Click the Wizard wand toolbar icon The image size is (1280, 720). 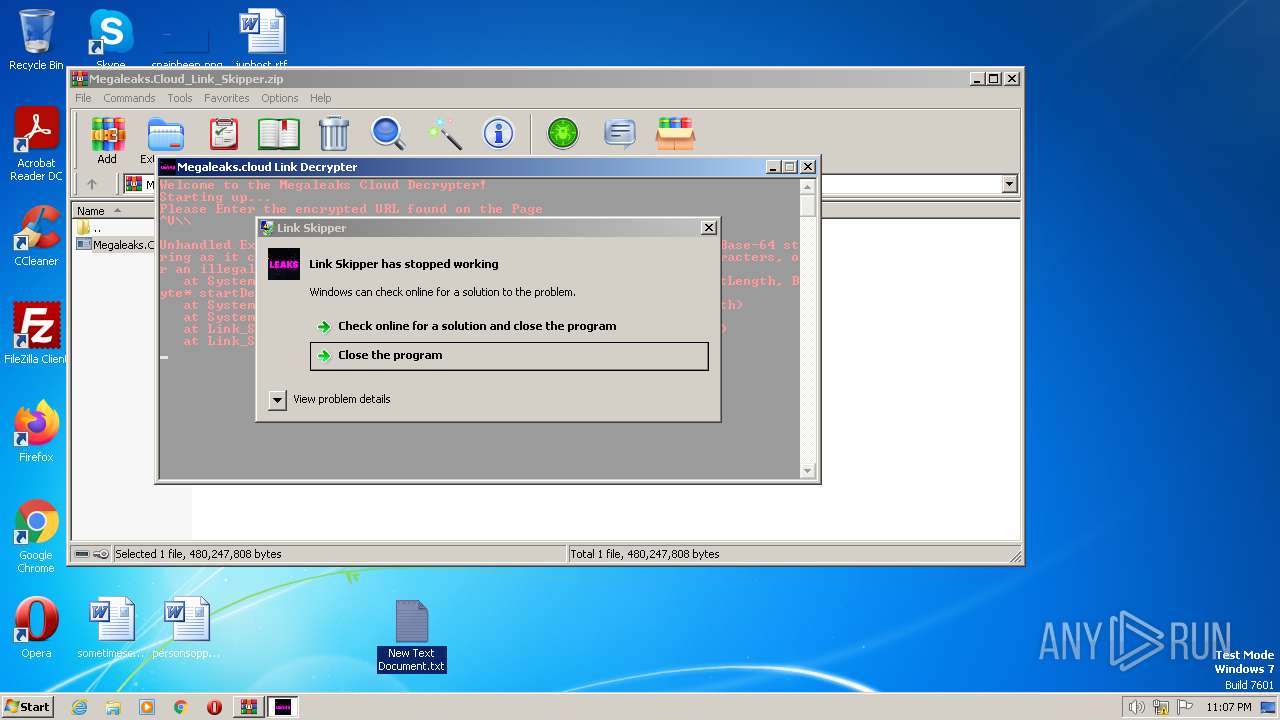click(x=443, y=133)
